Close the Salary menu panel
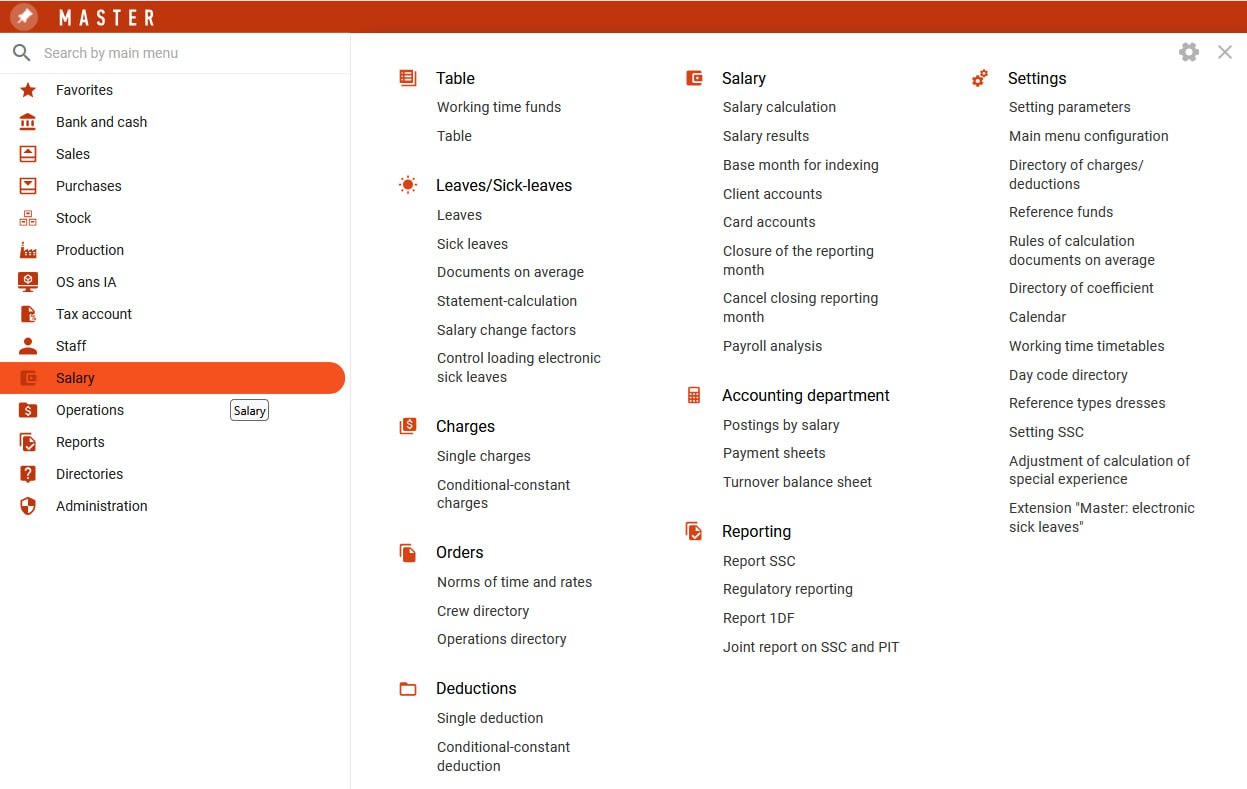 1224,52
